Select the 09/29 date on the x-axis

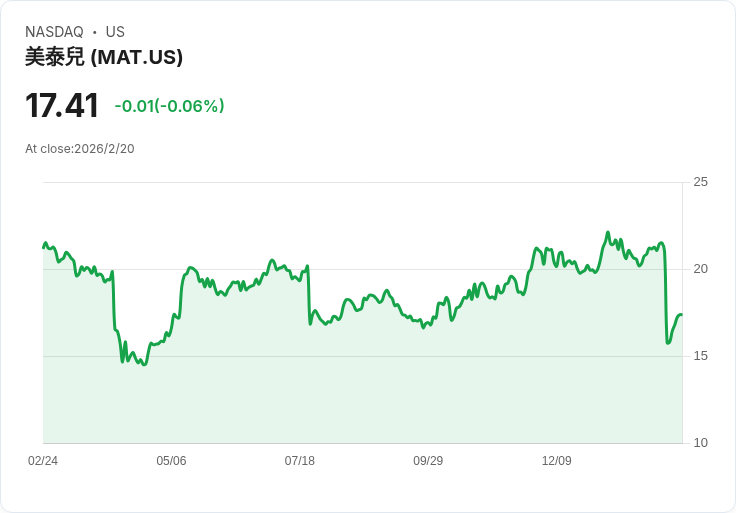[428, 461]
